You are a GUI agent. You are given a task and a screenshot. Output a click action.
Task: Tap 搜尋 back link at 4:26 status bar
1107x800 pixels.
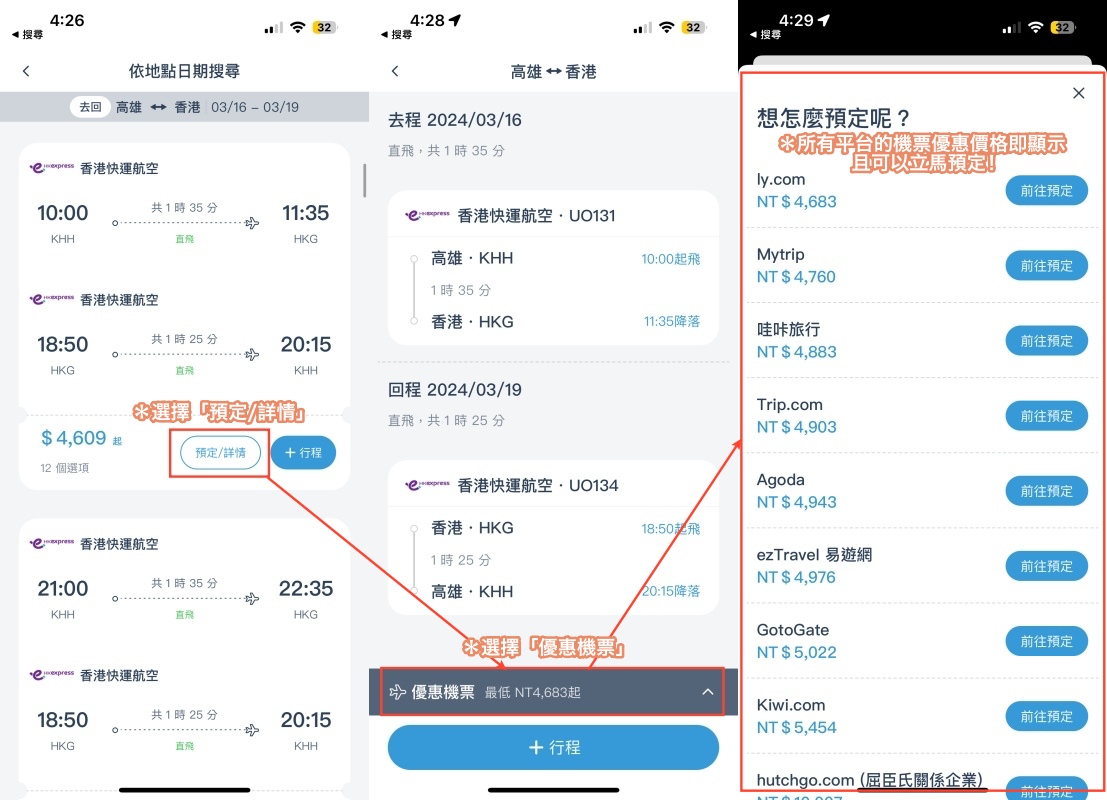click(x=28, y=35)
